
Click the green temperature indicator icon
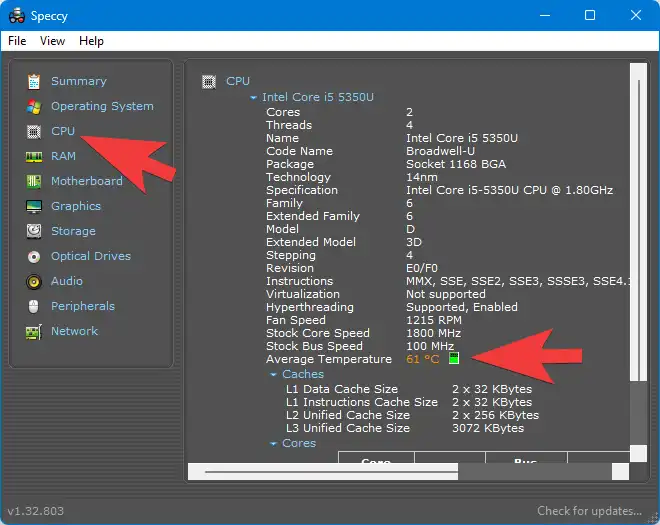[x=454, y=358]
